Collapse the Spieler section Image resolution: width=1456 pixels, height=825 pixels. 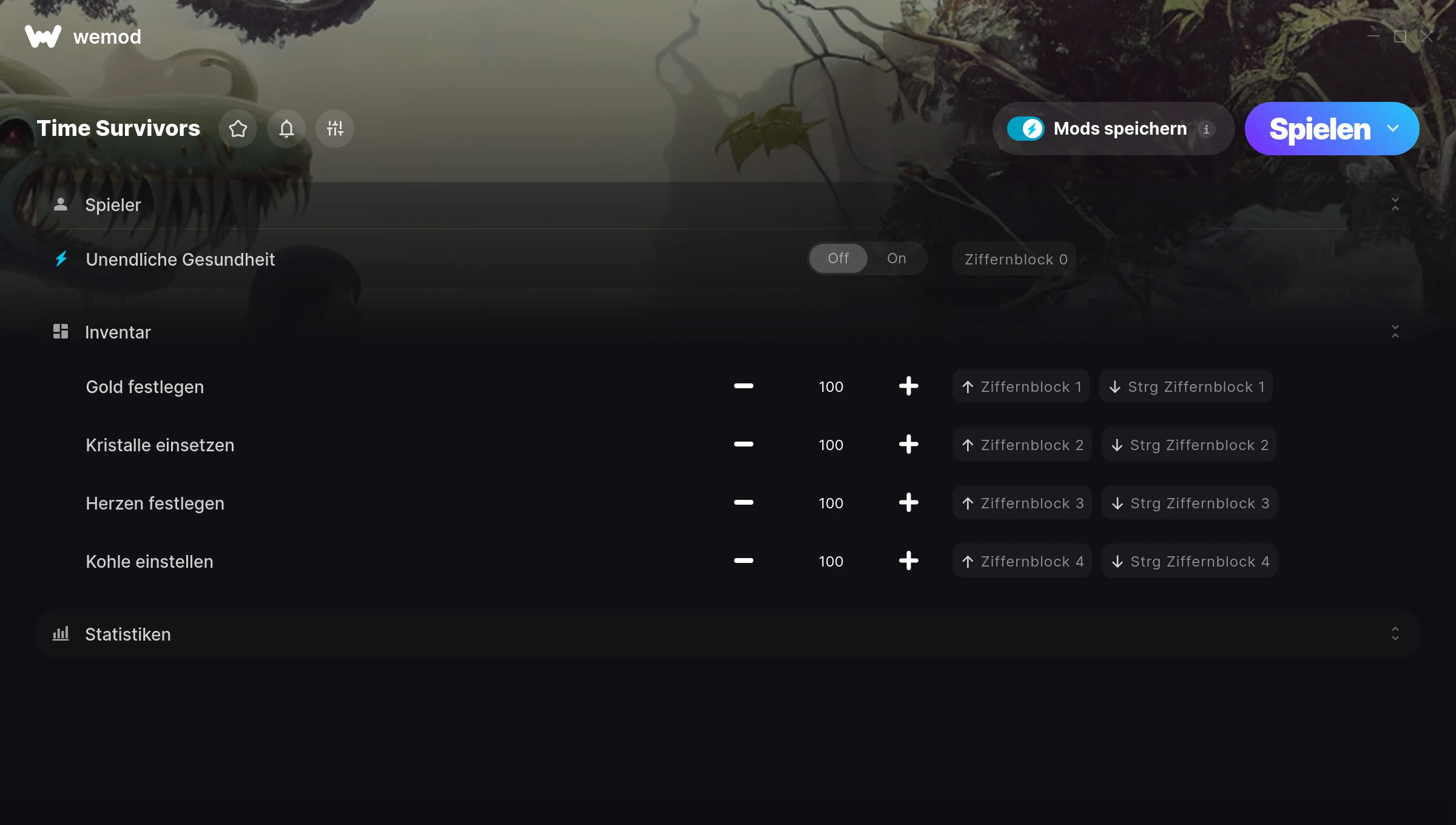pyautogui.click(x=1395, y=204)
